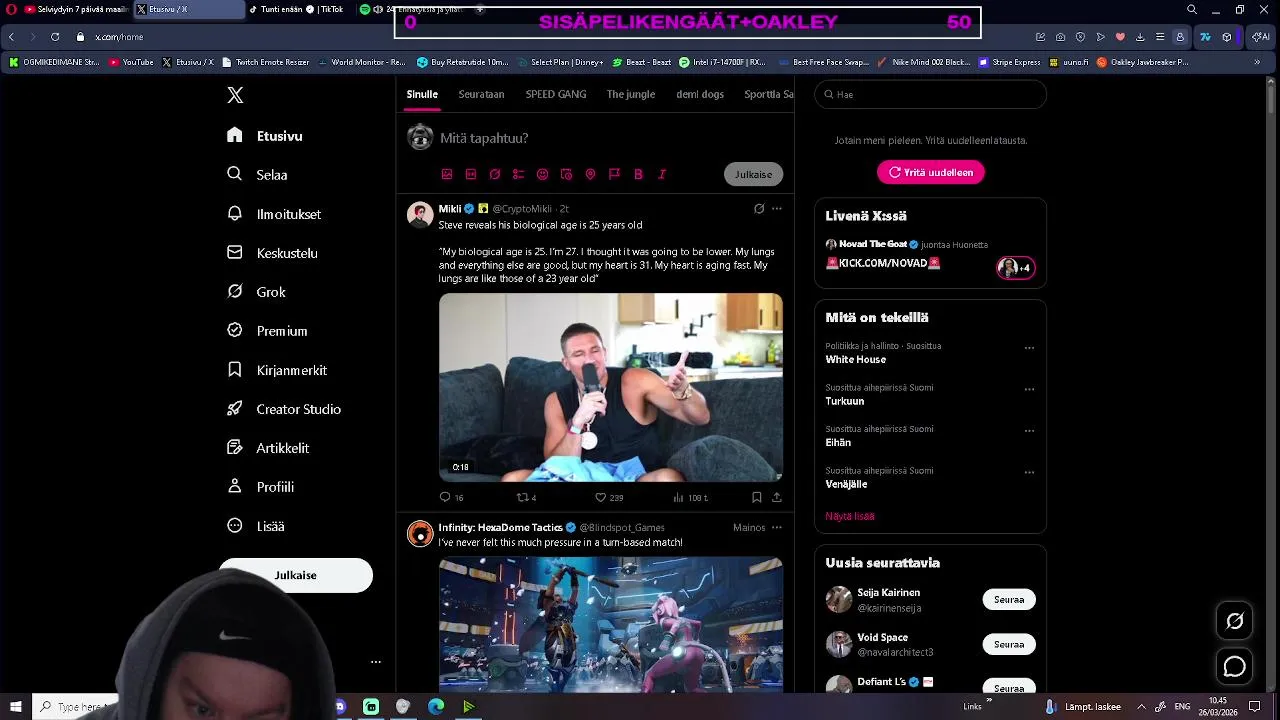Add an image to the post
The width and height of the screenshot is (1280, 720).
tap(447, 174)
